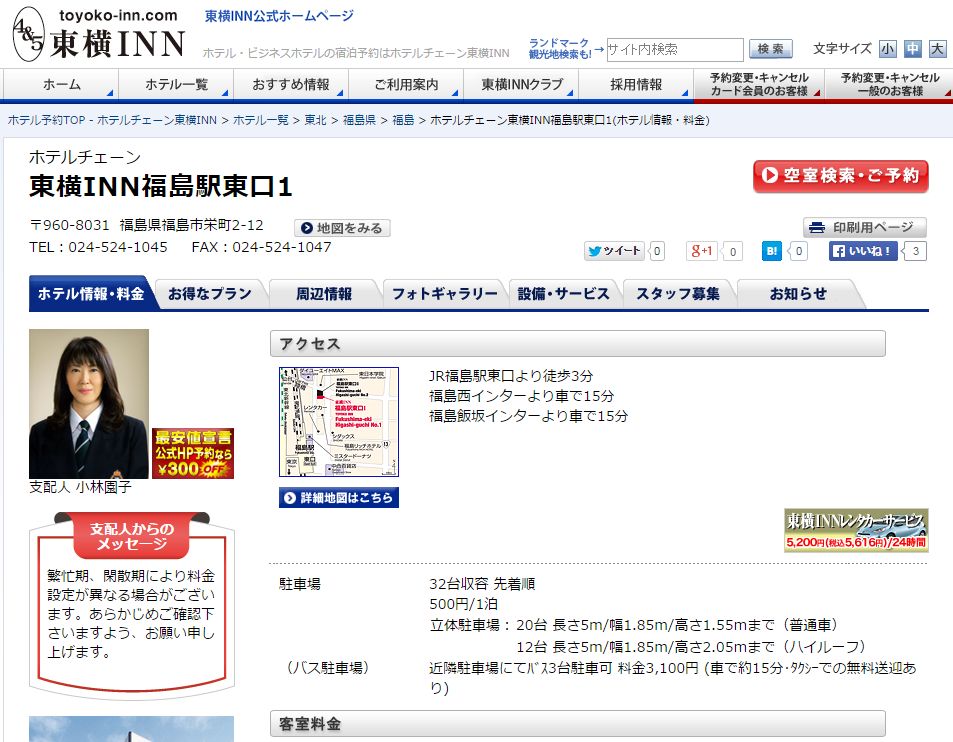The height and width of the screenshot is (742, 953).
Task: Open the ご利用案内 navigation menu
Action: (x=406, y=84)
